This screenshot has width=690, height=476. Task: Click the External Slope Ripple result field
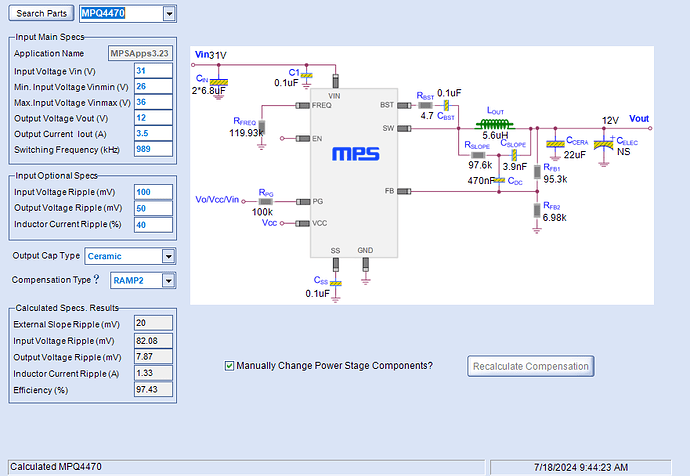[153, 323]
